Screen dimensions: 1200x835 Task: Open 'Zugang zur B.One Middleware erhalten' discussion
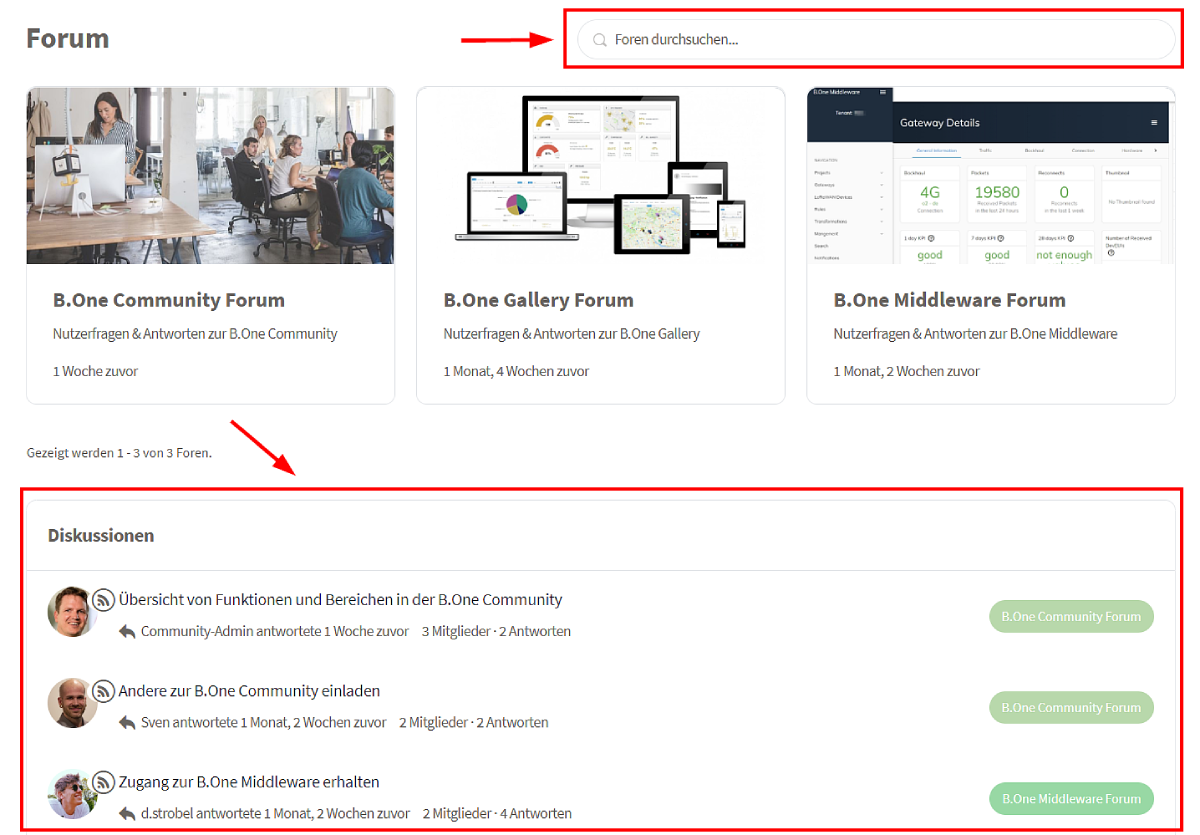[x=249, y=782]
